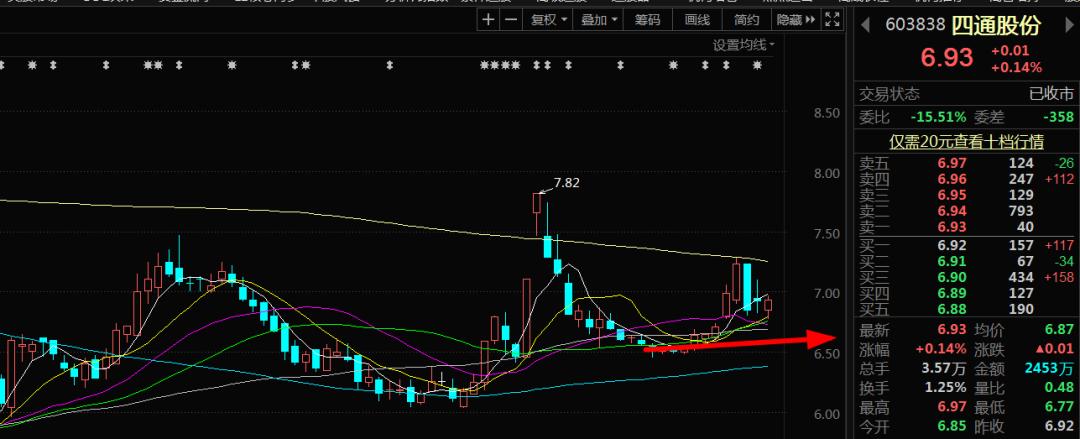
Task: Select the 买一 buy order row
Action: (x=960, y=245)
